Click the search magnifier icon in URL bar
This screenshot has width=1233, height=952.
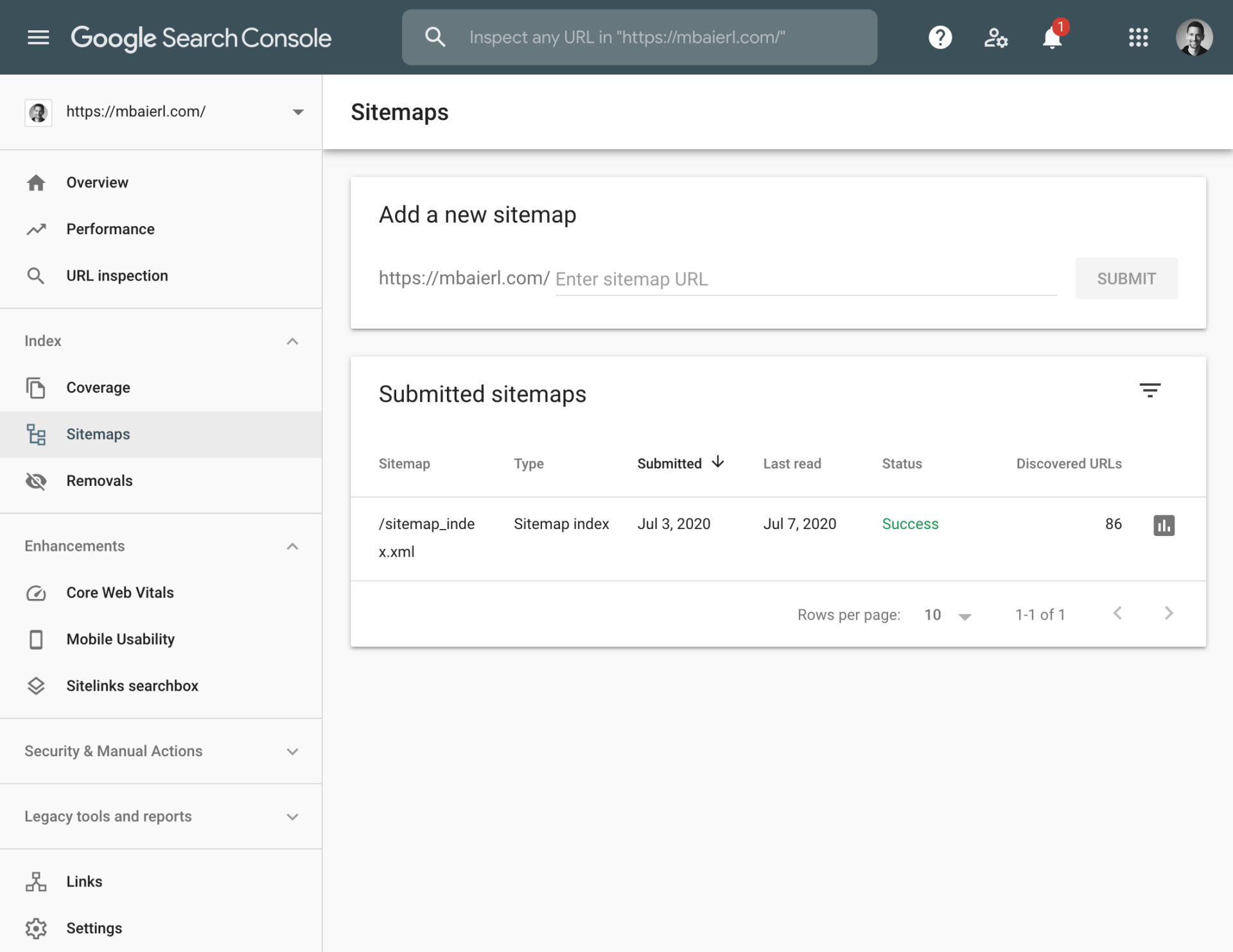(435, 37)
